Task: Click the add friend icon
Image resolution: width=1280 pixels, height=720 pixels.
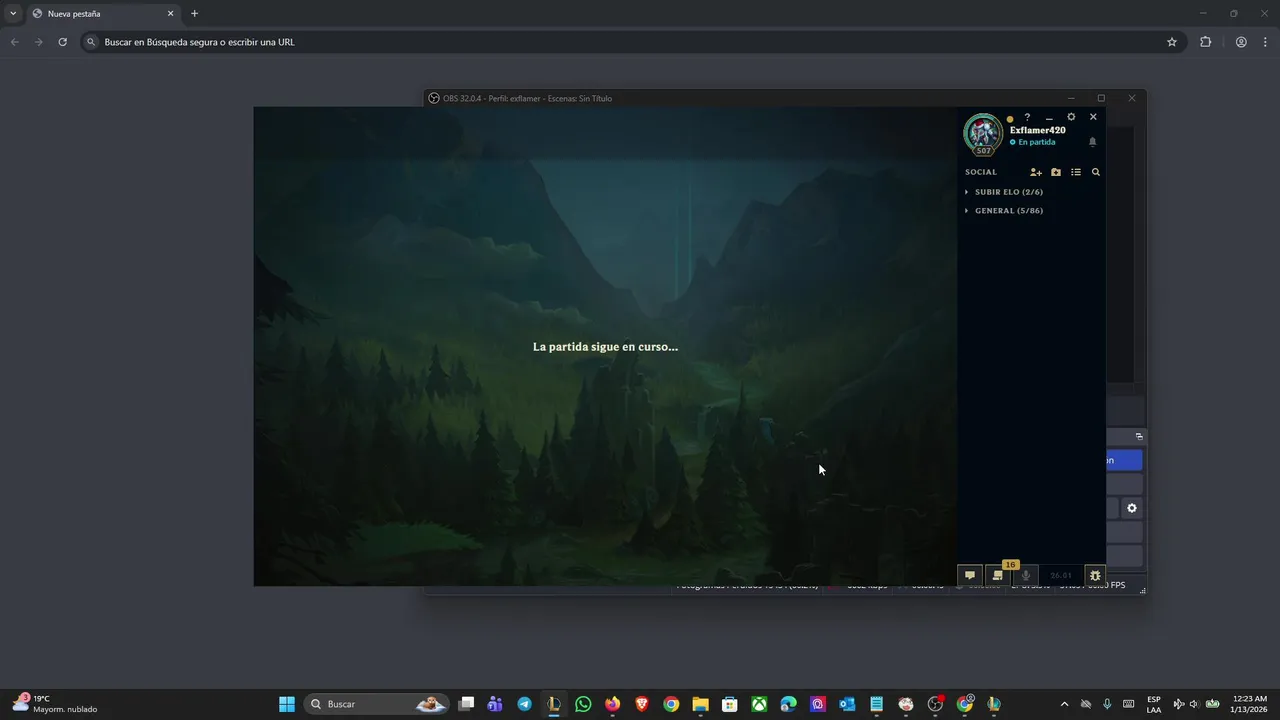Action: pos(1036,172)
